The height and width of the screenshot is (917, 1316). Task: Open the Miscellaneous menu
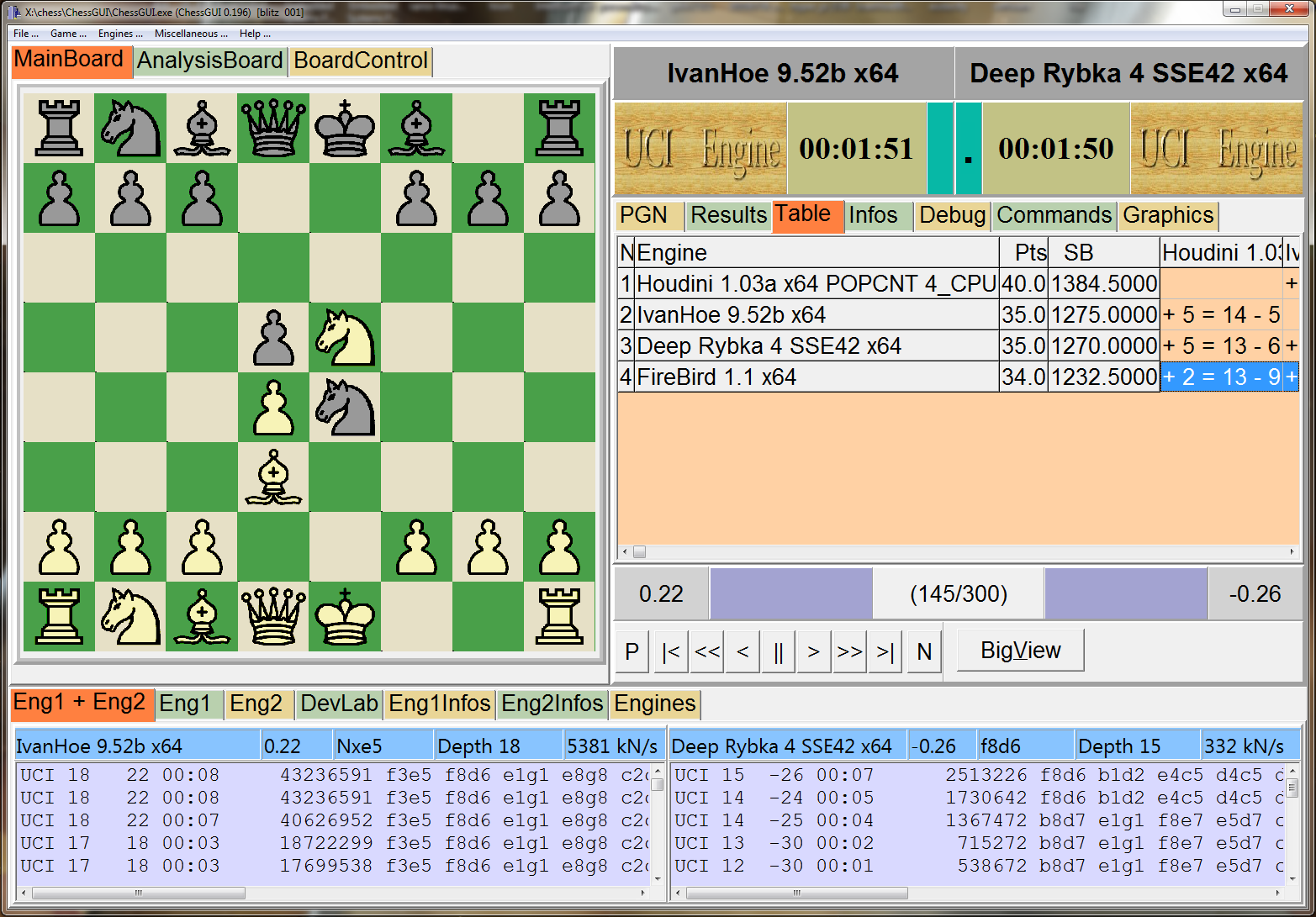(x=191, y=34)
